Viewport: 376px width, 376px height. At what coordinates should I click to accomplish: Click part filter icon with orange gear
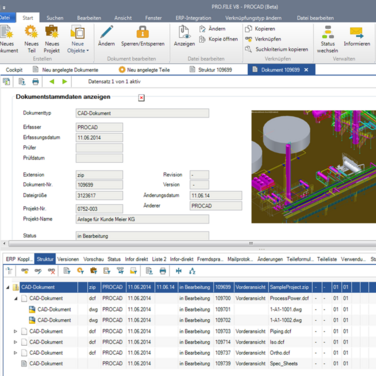pyautogui.click(x=80, y=271)
